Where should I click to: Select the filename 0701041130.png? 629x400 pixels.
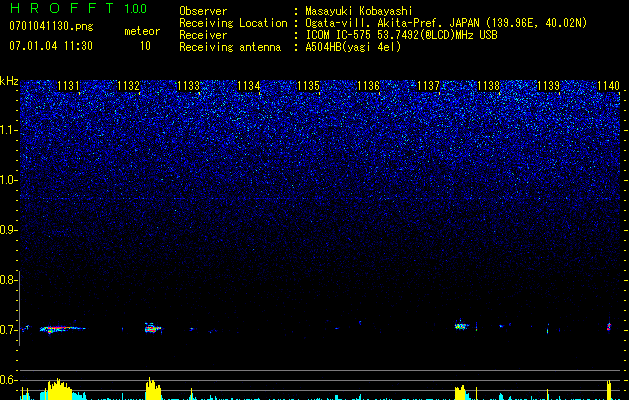click(x=51, y=27)
